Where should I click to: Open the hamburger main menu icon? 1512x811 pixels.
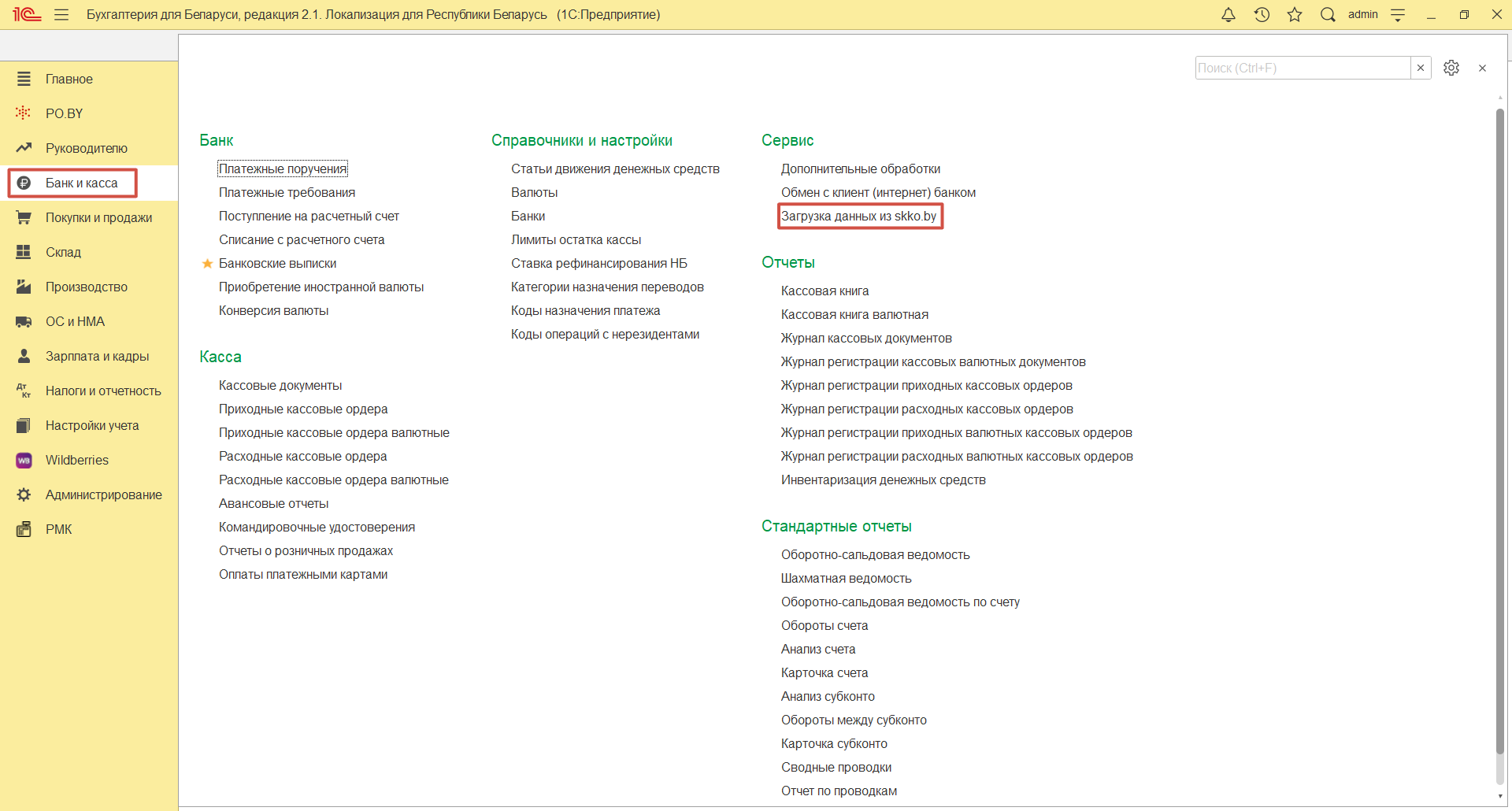click(x=61, y=15)
